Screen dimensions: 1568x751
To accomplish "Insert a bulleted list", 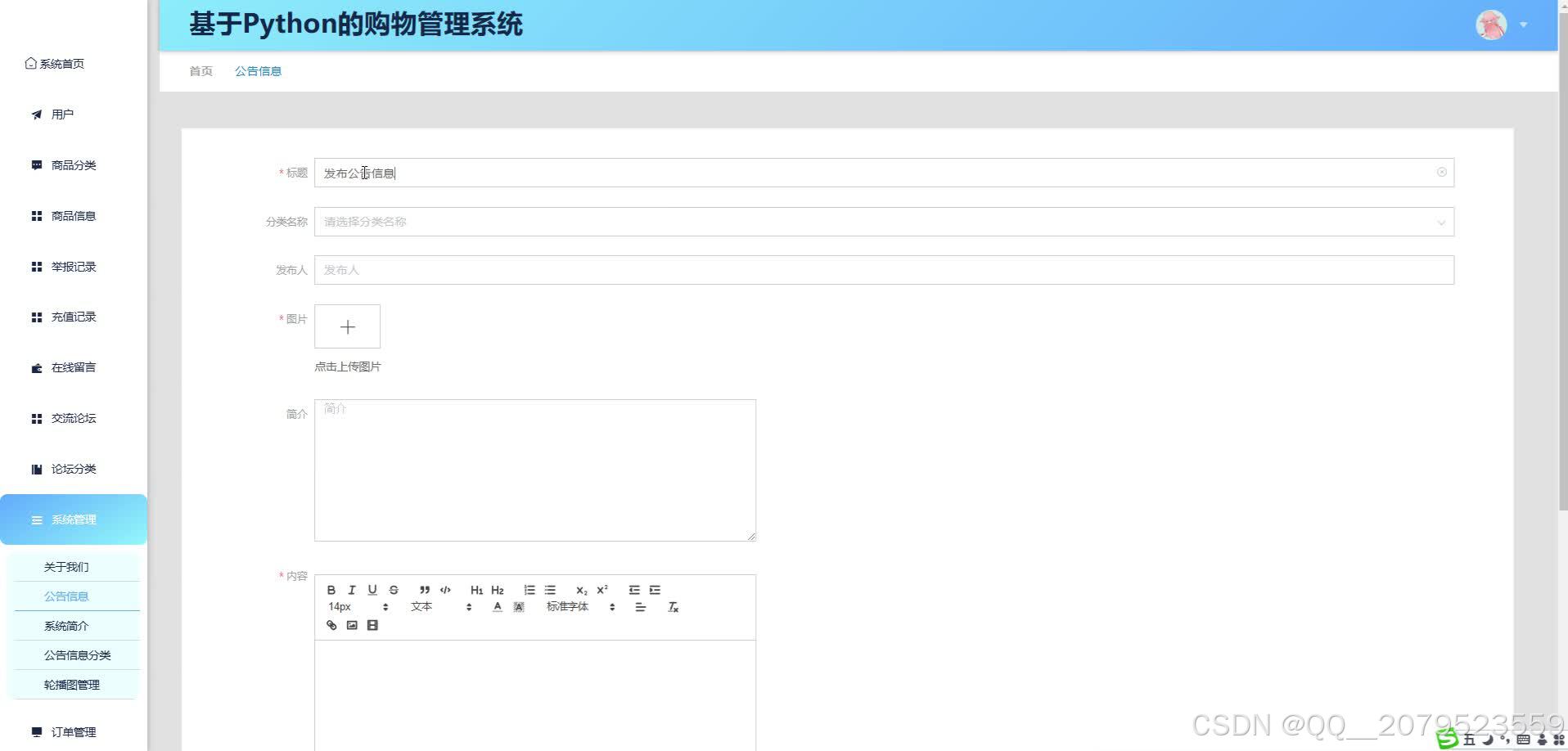I will [550, 590].
